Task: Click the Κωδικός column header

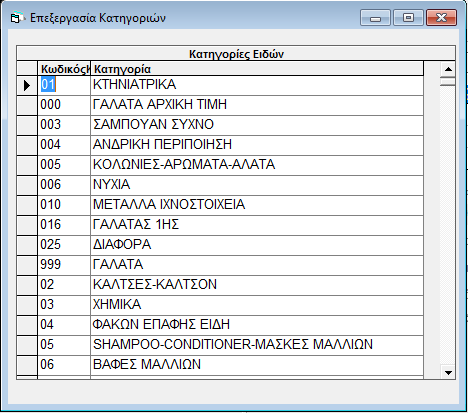Action: click(64, 69)
